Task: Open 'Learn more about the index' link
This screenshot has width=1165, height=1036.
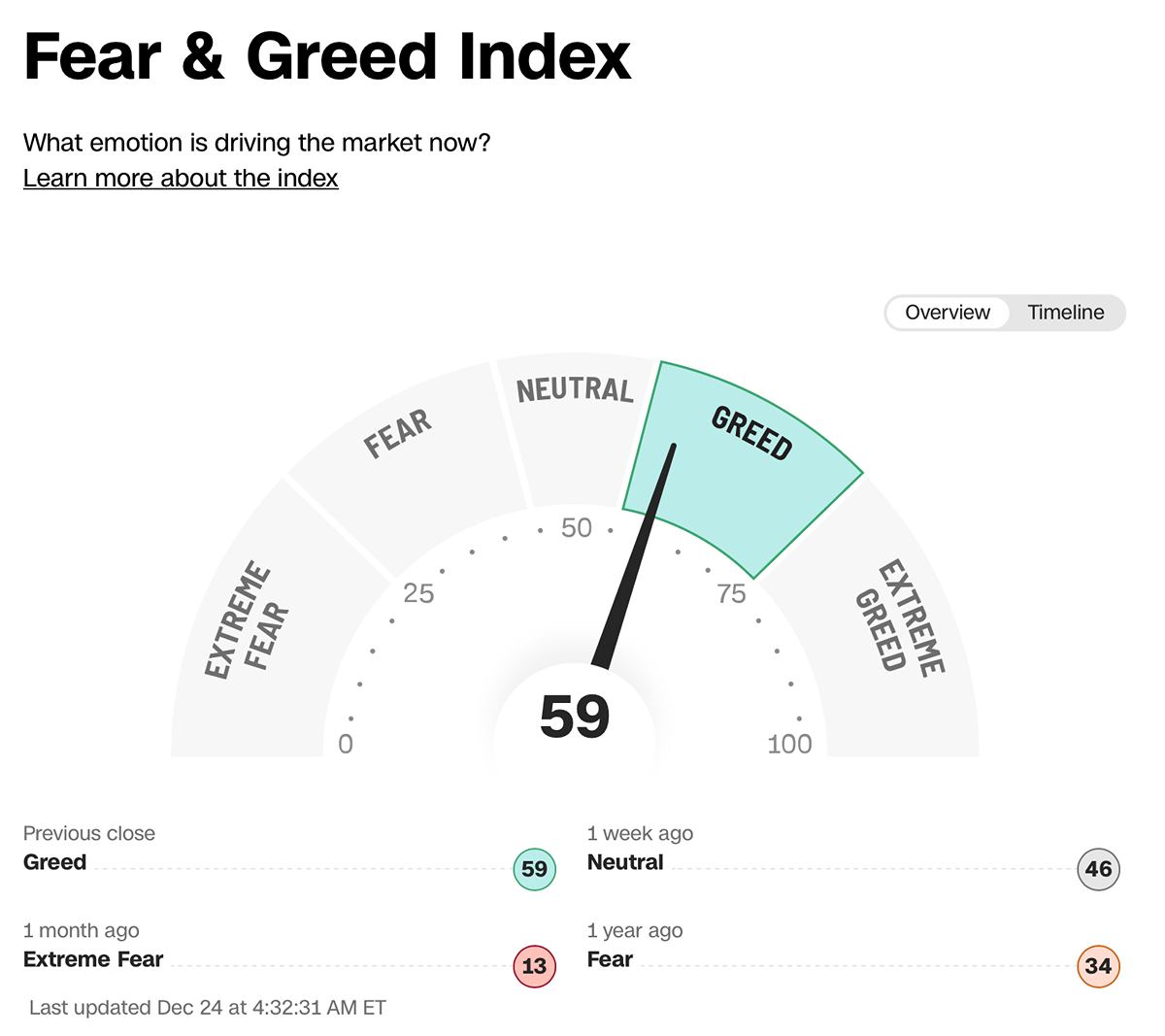Action: pyautogui.click(x=181, y=179)
